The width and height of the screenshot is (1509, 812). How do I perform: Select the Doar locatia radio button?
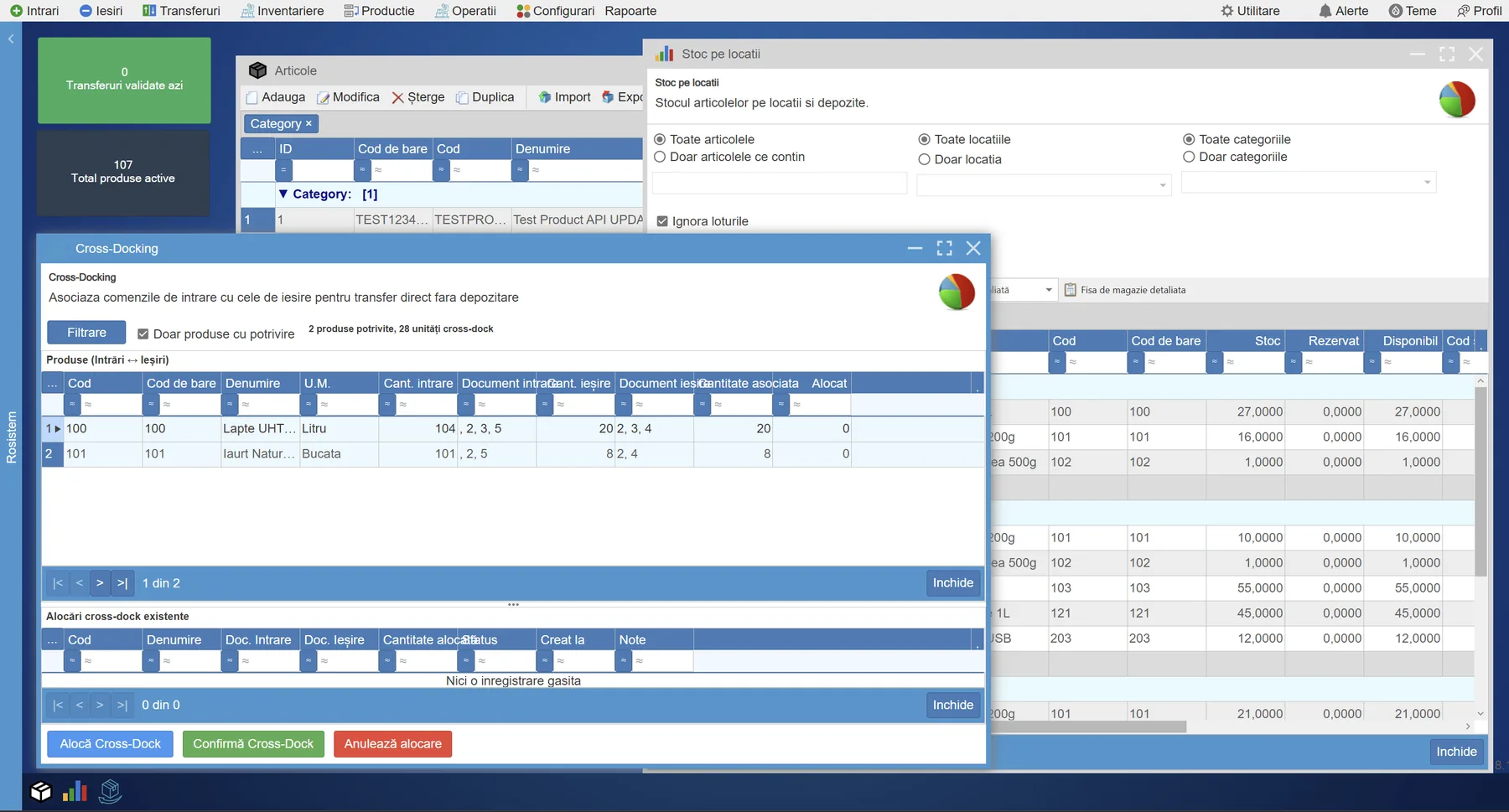click(x=925, y=159)
